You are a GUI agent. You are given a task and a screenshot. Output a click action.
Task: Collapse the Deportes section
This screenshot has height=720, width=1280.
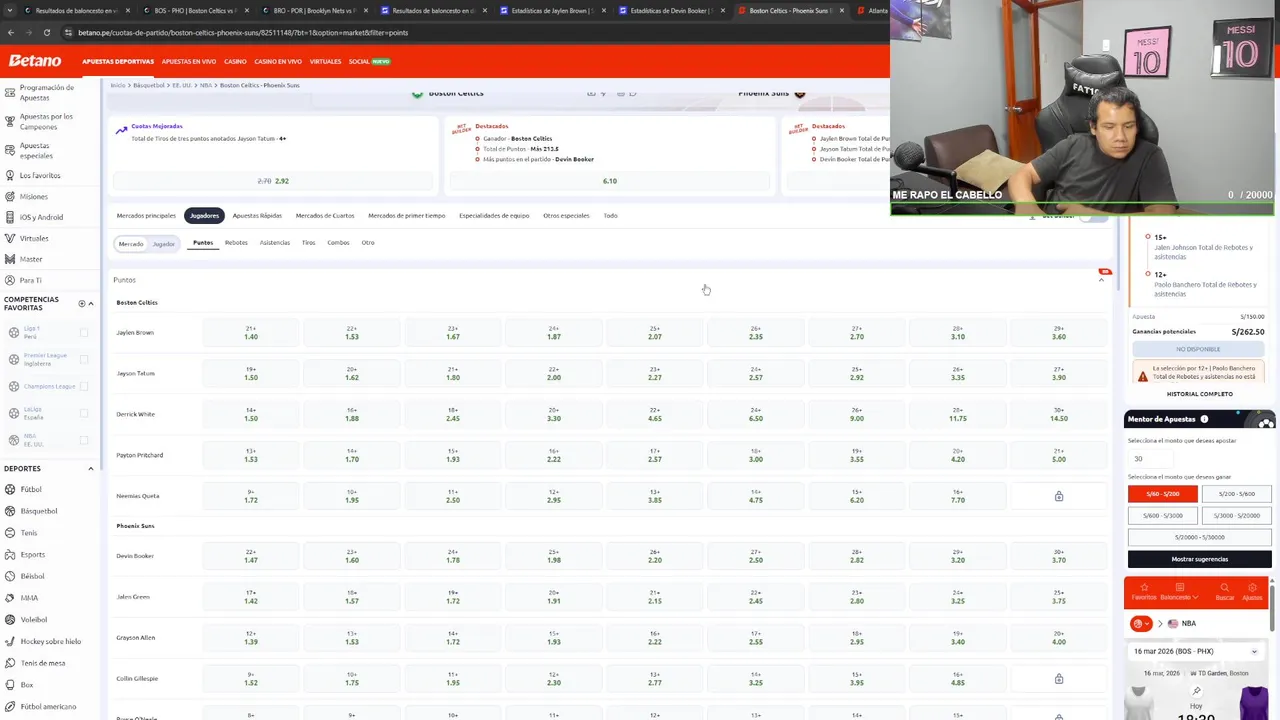(x=91, y=468)
